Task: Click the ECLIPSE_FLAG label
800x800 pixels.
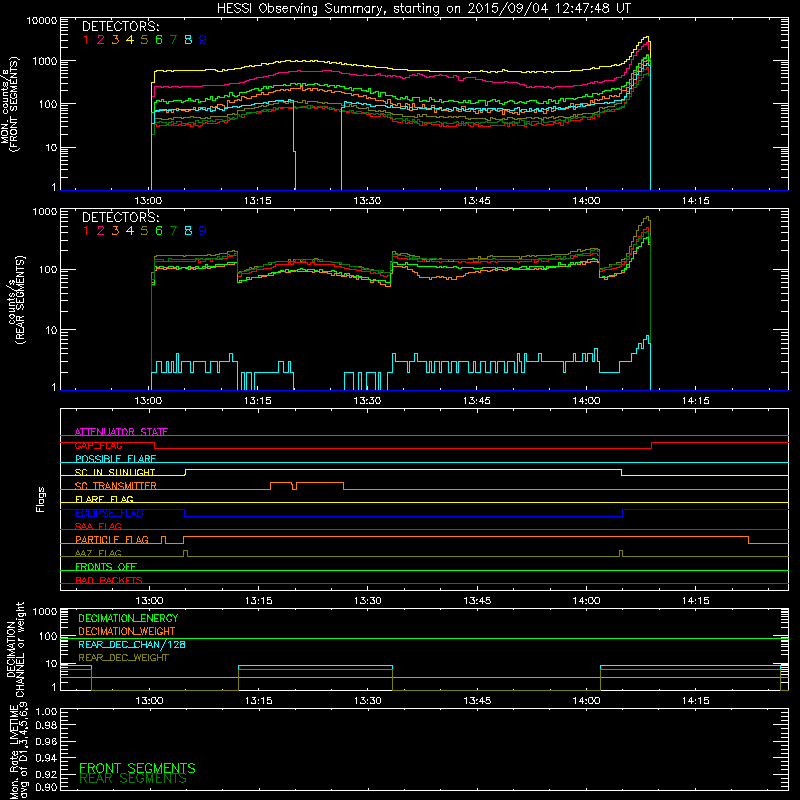Action: (109, 513)
